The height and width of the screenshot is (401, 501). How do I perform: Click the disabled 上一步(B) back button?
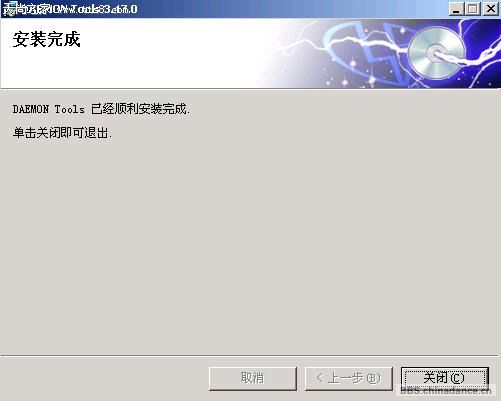point(349,378)
